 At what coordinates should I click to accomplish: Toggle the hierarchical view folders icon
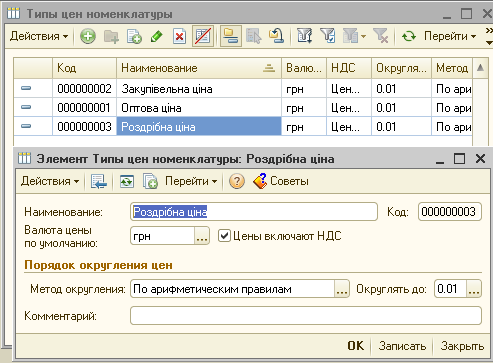point(231,36)
